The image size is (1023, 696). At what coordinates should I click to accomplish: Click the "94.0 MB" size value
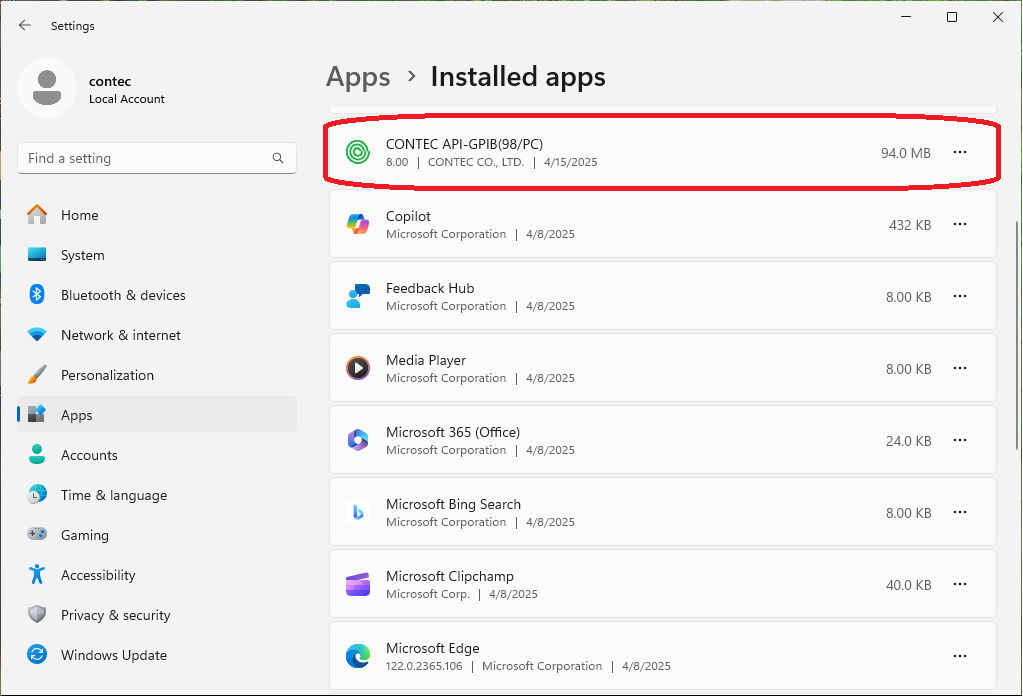pyautogui.click(x=906, y=153)
